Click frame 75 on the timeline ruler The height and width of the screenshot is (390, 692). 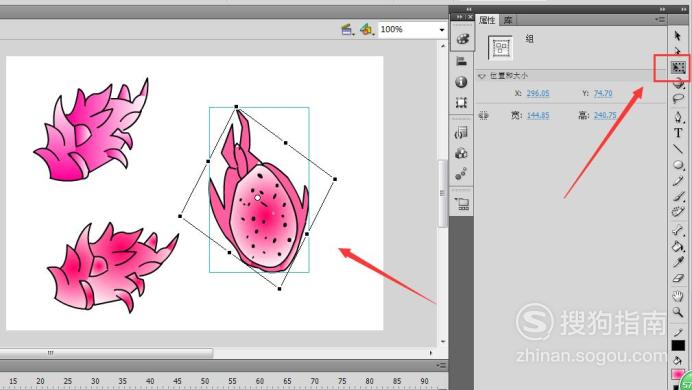[342, 381]
